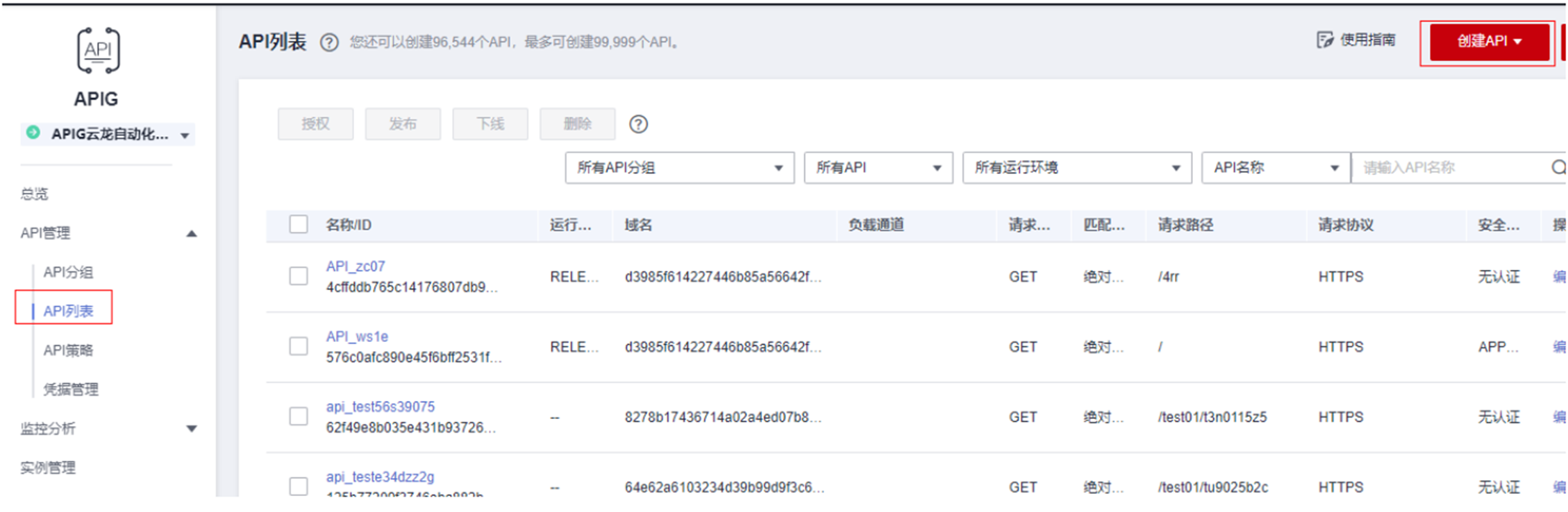Click the APIG logo icon
Viewport: 1568px width, 512px height.
pos(97,50)
